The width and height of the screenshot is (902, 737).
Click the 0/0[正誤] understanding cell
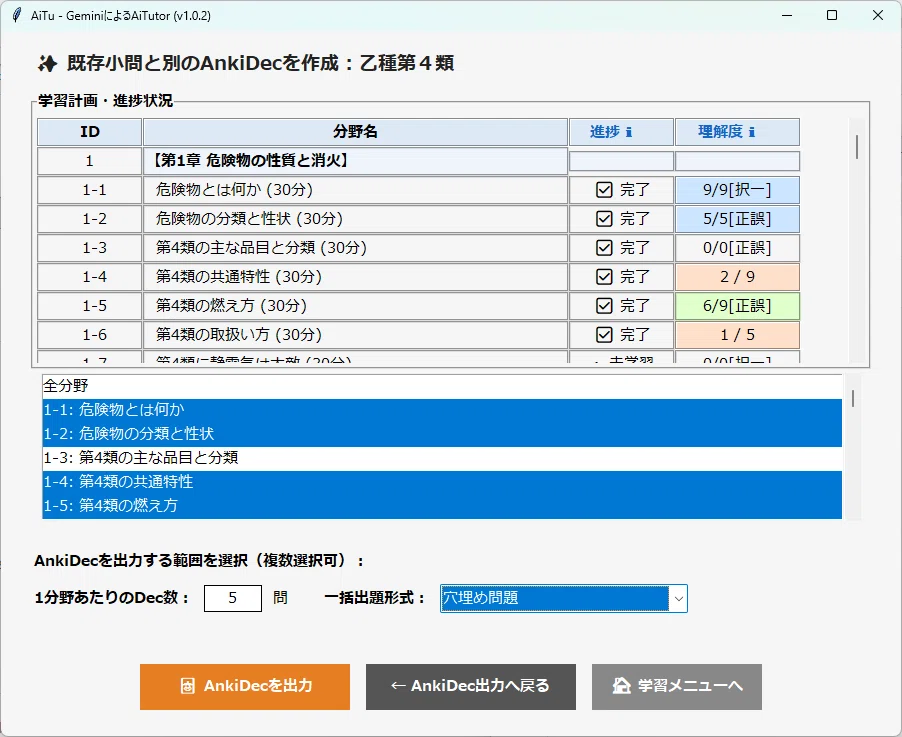point(737,248)
